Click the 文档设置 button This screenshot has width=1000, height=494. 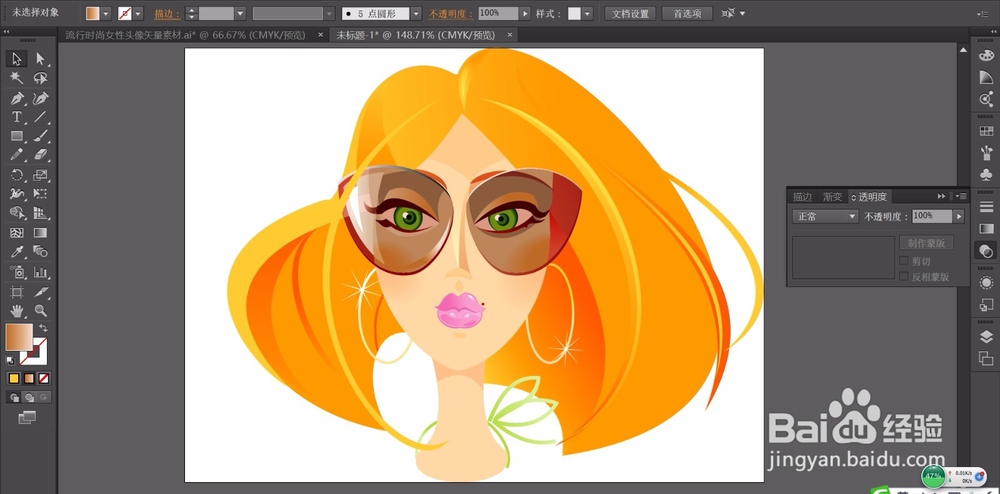point(630,13)
